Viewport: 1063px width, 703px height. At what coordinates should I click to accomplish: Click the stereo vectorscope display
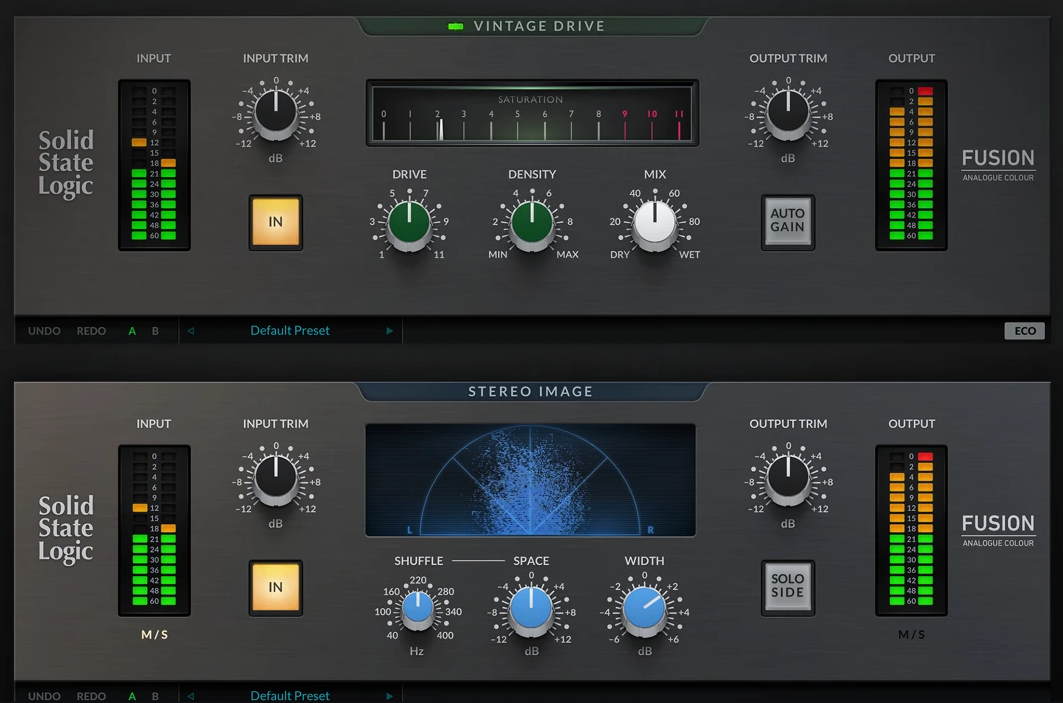point(530,480)
